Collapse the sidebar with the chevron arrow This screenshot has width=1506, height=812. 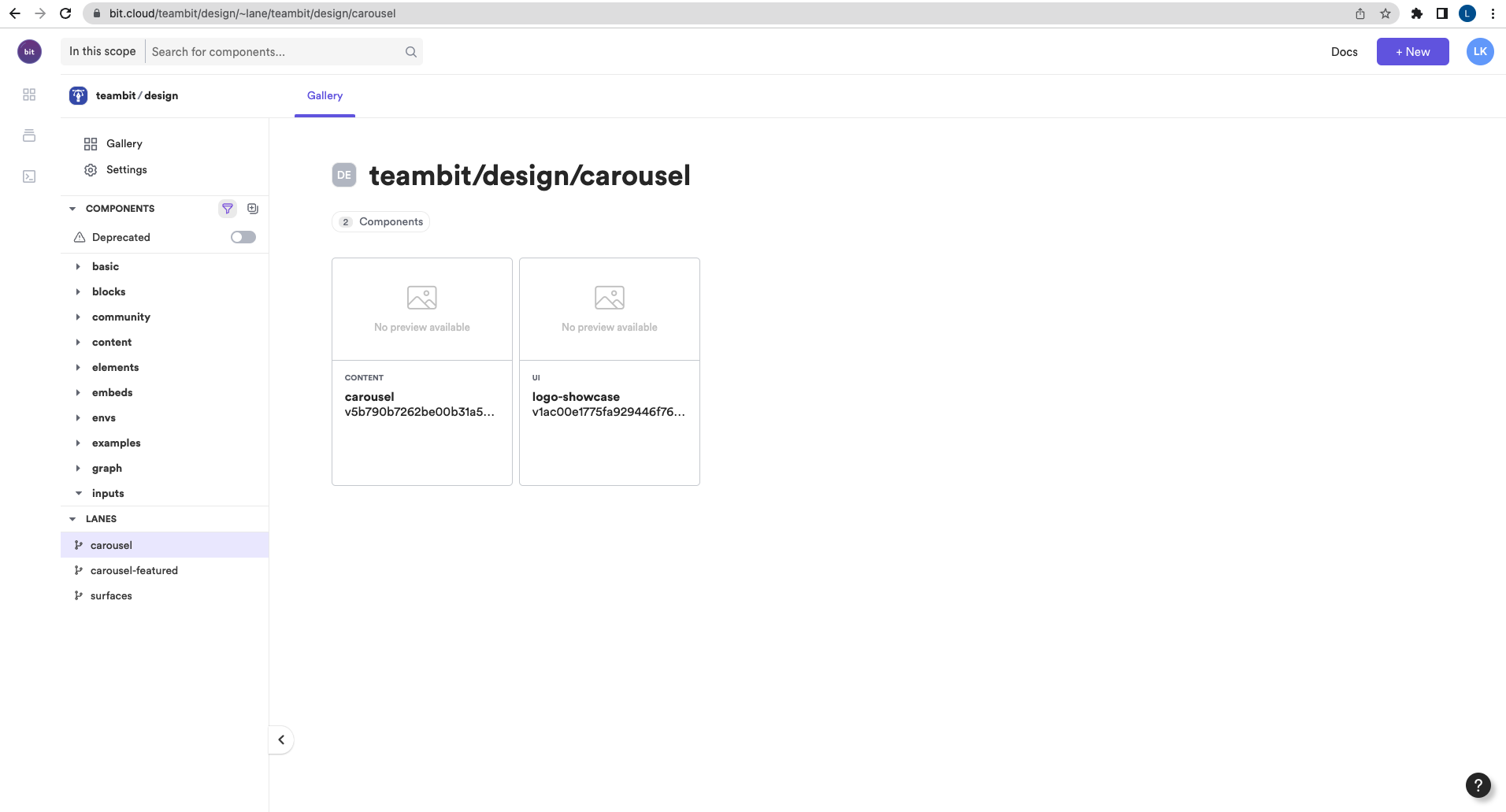click(x=281, y=740)
